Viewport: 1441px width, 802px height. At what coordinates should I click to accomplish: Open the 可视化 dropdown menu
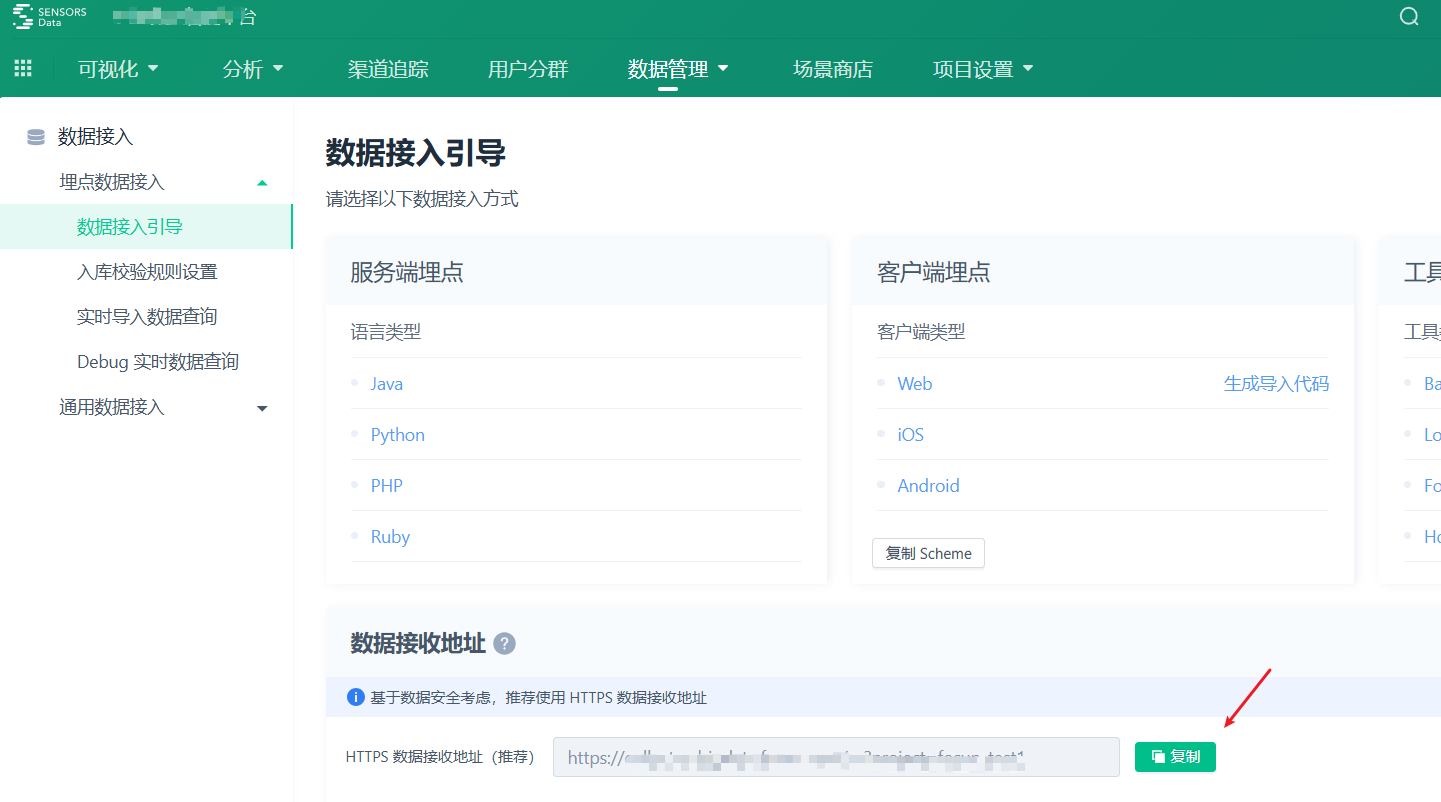[x=118, y=69]
